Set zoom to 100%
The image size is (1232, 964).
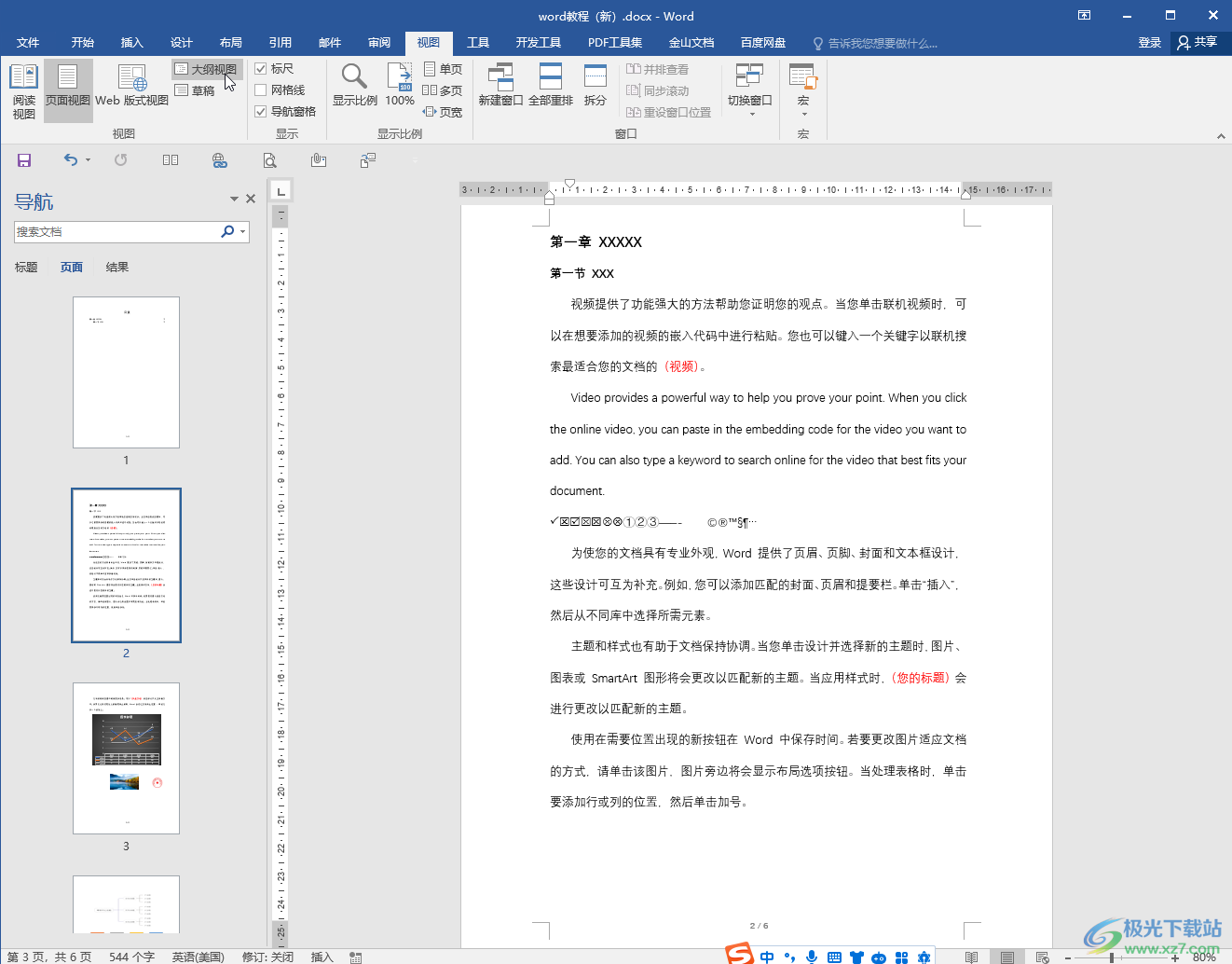(400, 86)
